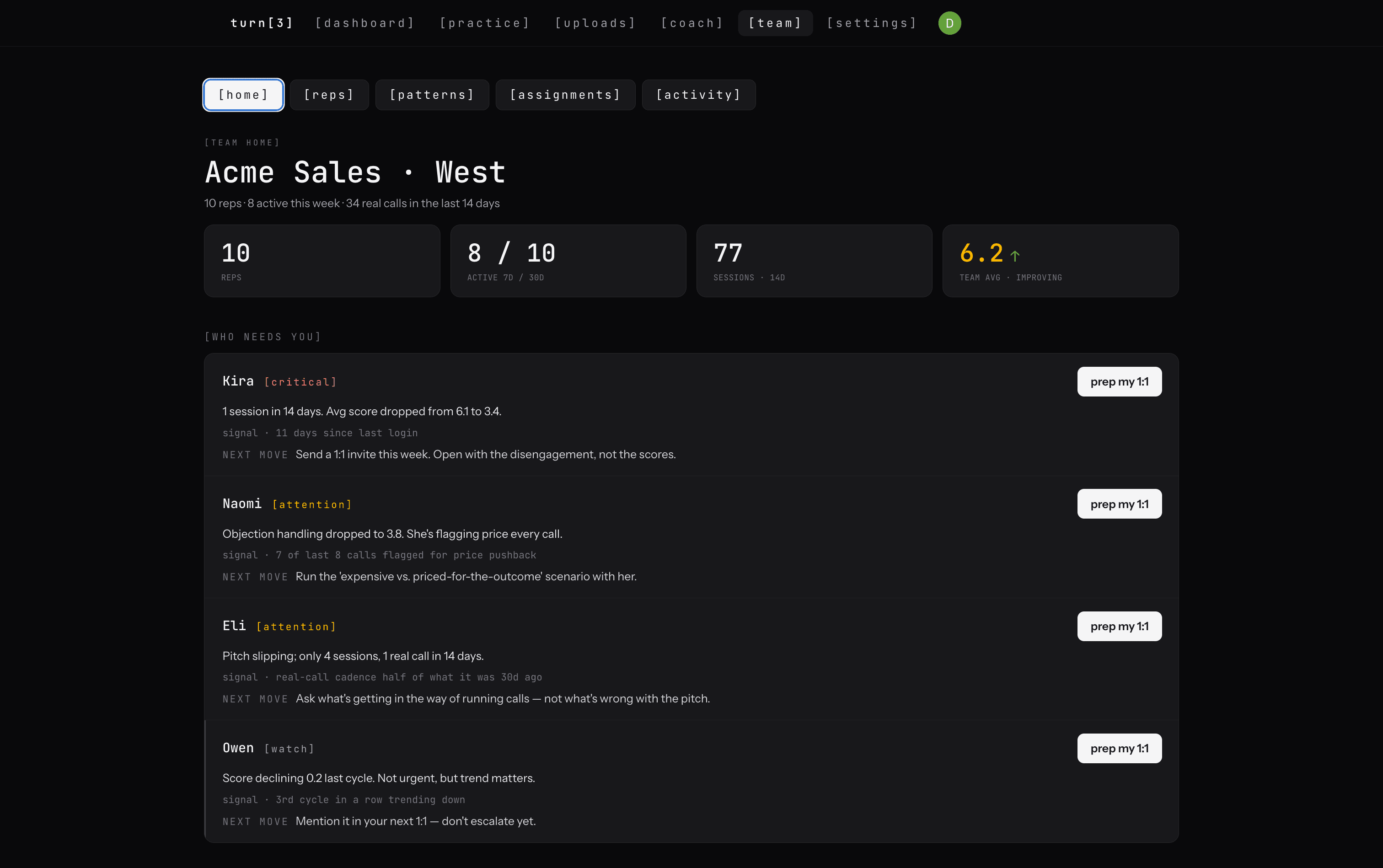Click the Acme Sales · West heading
This screenshot has width=1383, height=868.
[x=355, y=172]
